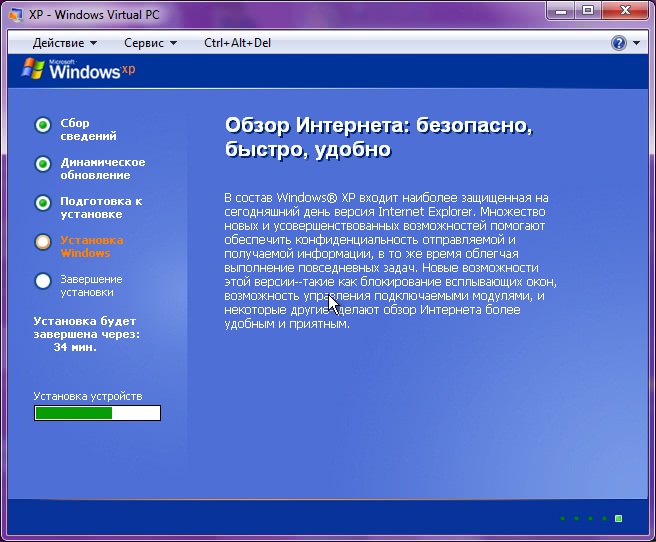
Task: Select the Завершение установки step indicator
Action: (43, 281)
